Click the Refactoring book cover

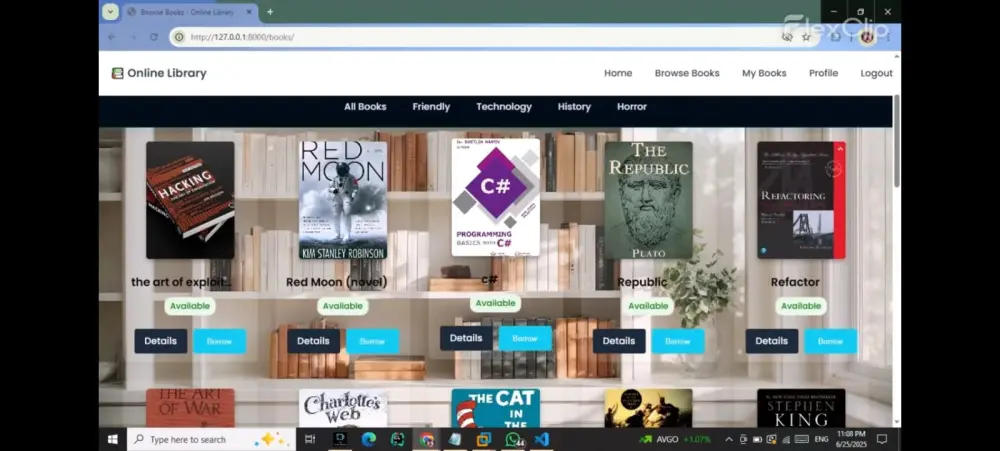point(801,200)
